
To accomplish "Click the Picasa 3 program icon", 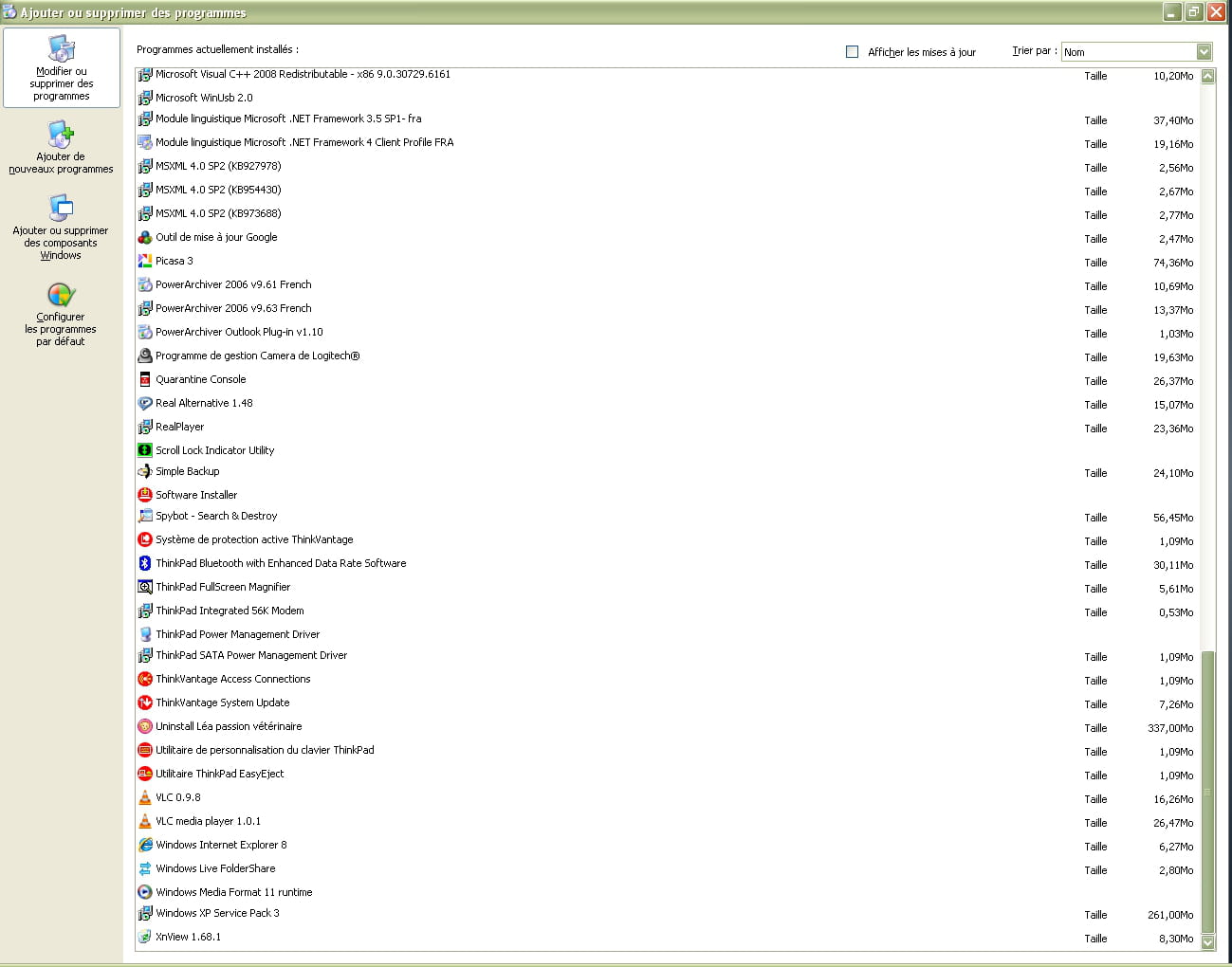I will point(145,261).
